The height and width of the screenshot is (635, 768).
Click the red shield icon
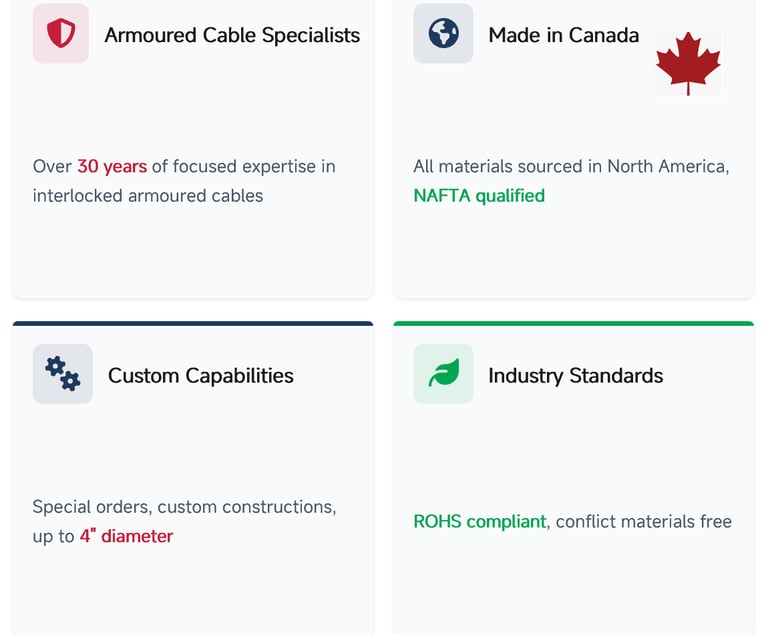(x=61, y=35)
